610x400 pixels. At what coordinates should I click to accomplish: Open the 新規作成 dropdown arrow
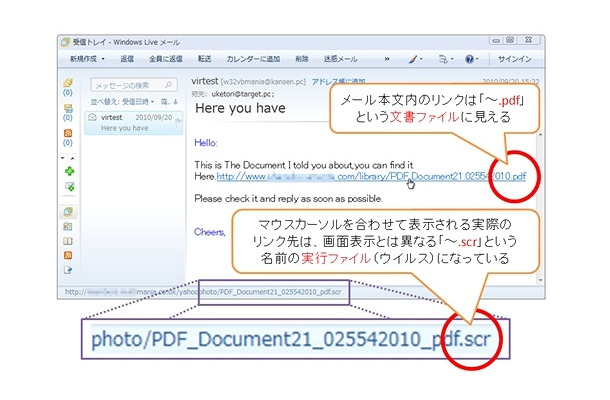[103, 59]
